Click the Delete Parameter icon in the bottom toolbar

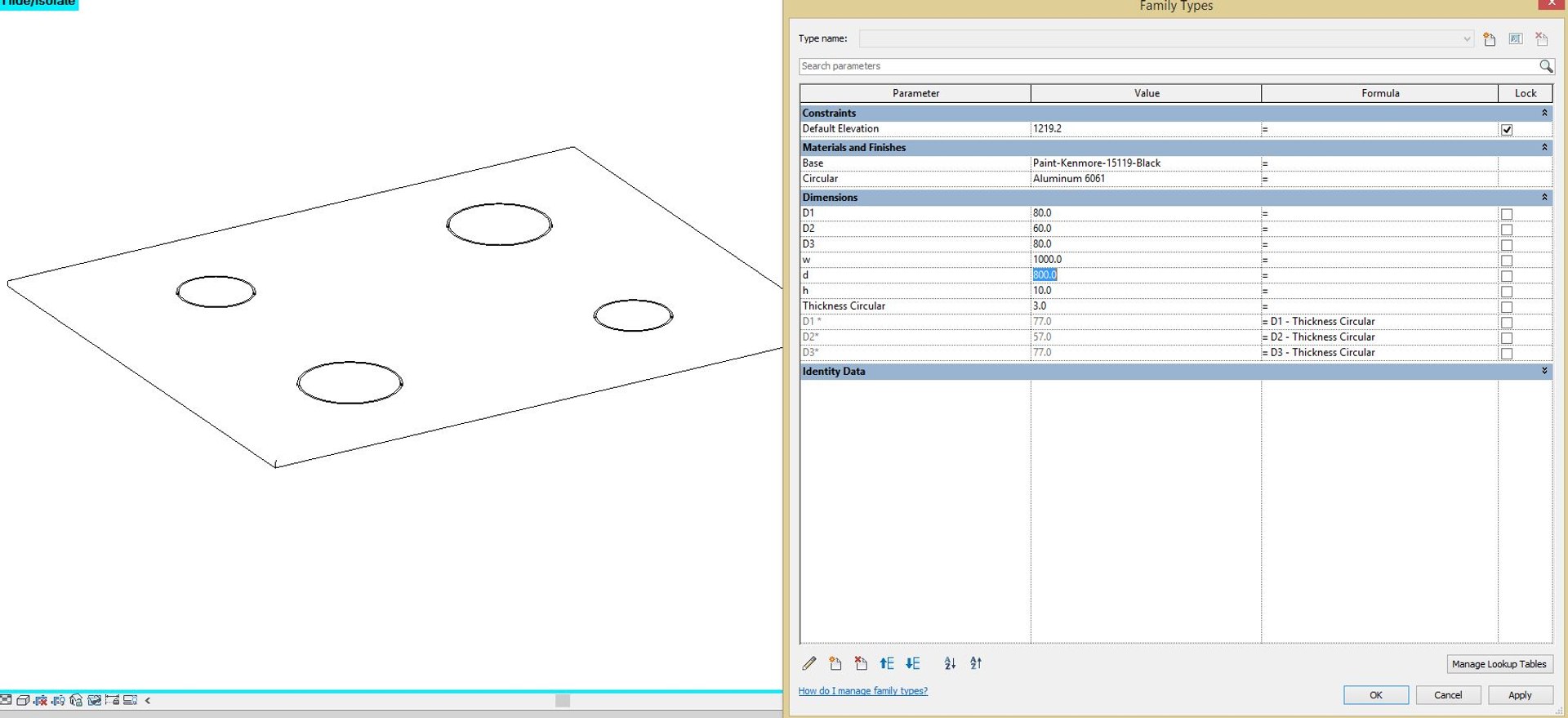pos(861,663)
